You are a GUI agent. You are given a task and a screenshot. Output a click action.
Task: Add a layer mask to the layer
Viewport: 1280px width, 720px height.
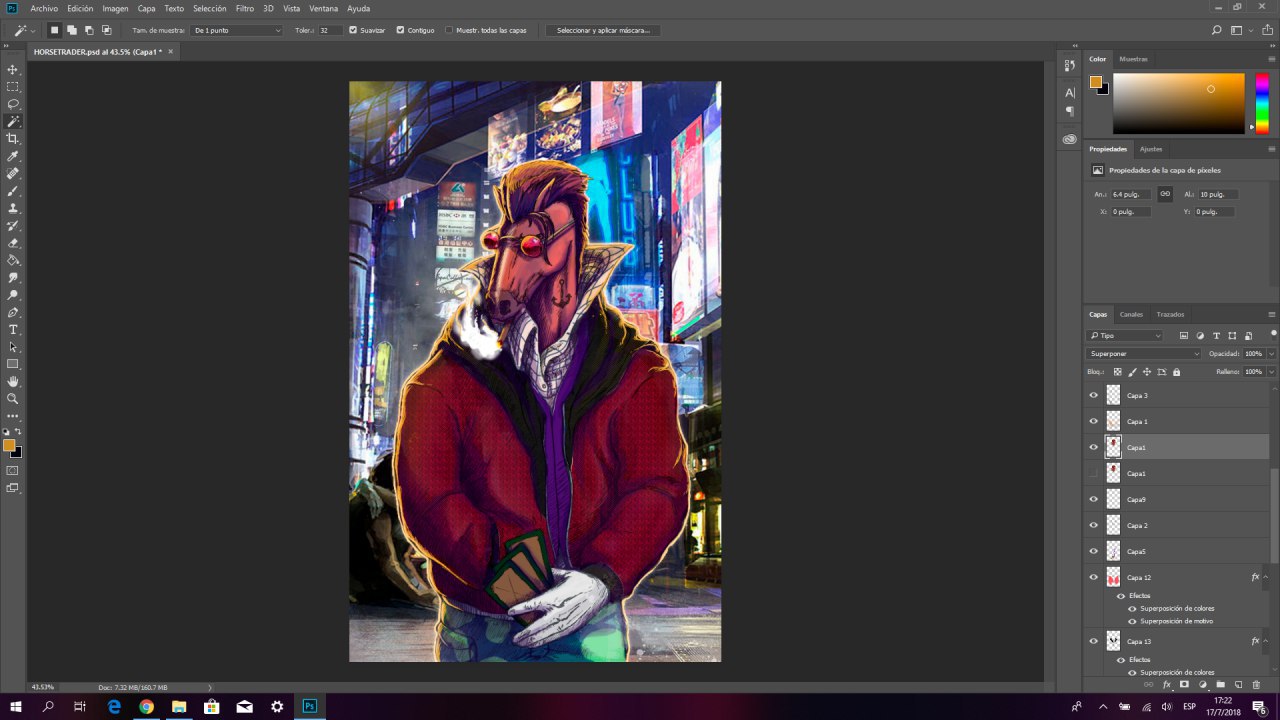click(x=1184, y=685)
